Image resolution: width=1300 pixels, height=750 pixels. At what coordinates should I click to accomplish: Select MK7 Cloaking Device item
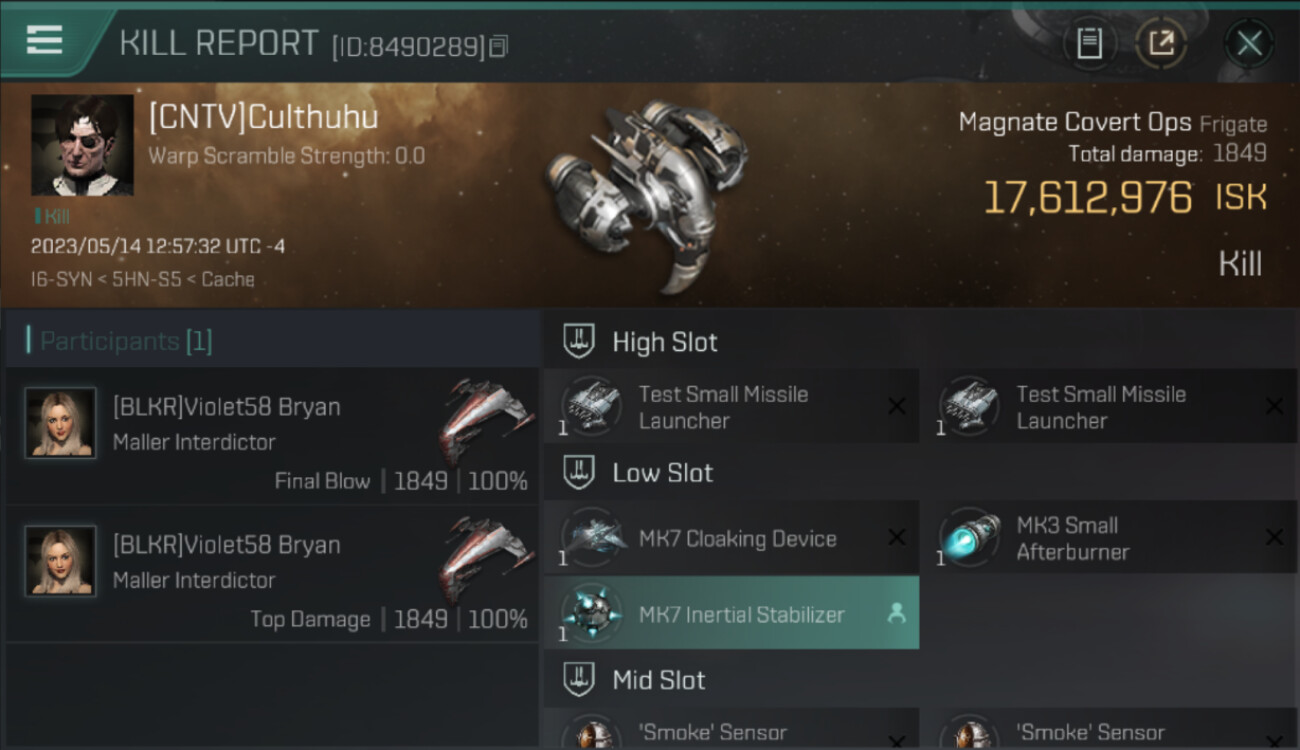[736, 539]
